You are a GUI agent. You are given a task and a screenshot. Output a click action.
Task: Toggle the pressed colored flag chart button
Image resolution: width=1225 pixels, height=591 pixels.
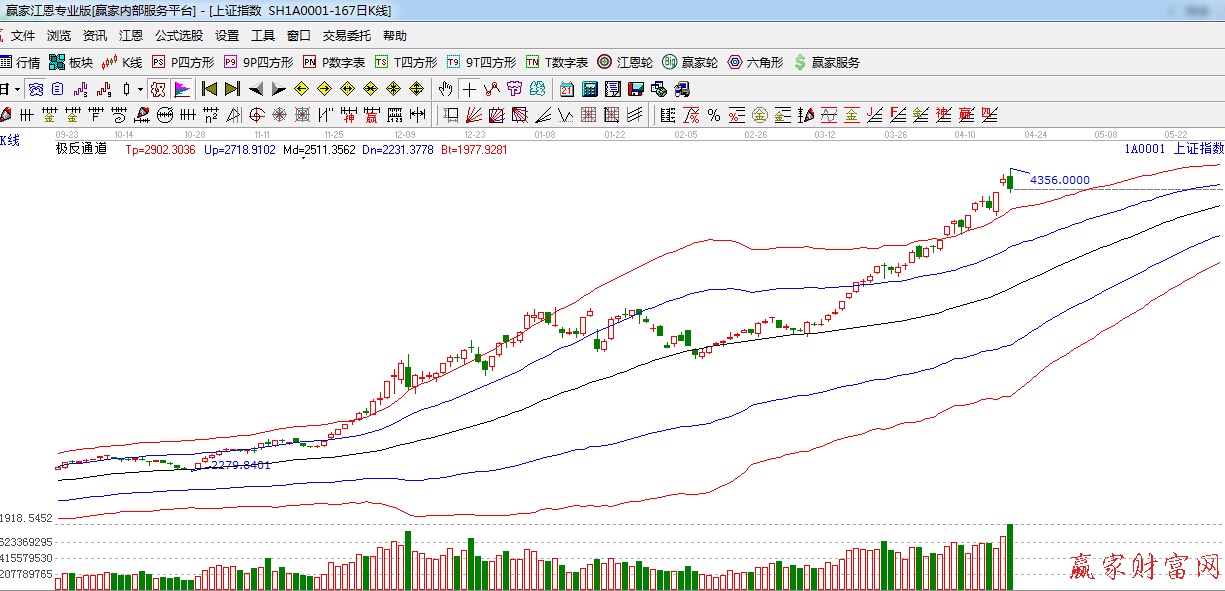pos(181,89)
